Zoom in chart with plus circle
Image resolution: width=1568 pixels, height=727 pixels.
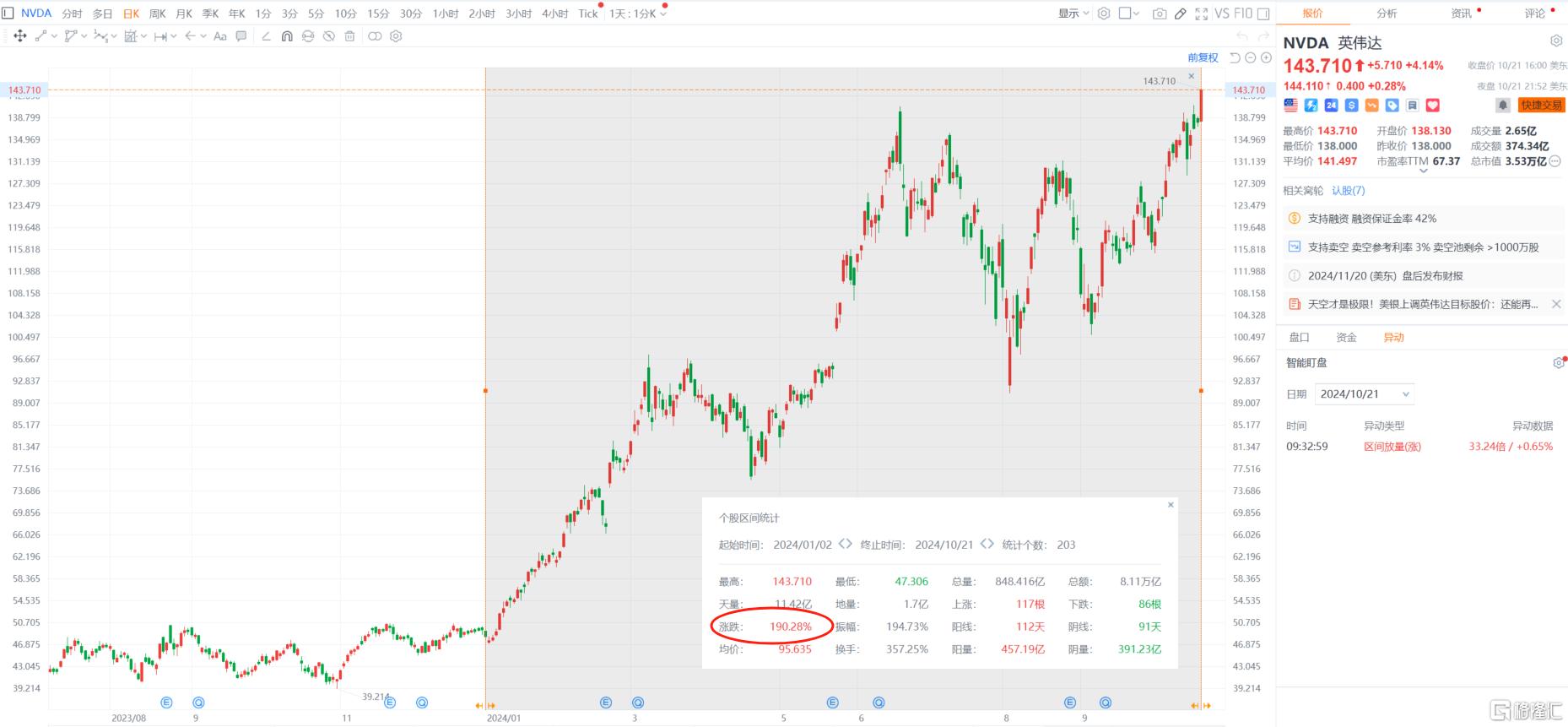pos(1266,57)
